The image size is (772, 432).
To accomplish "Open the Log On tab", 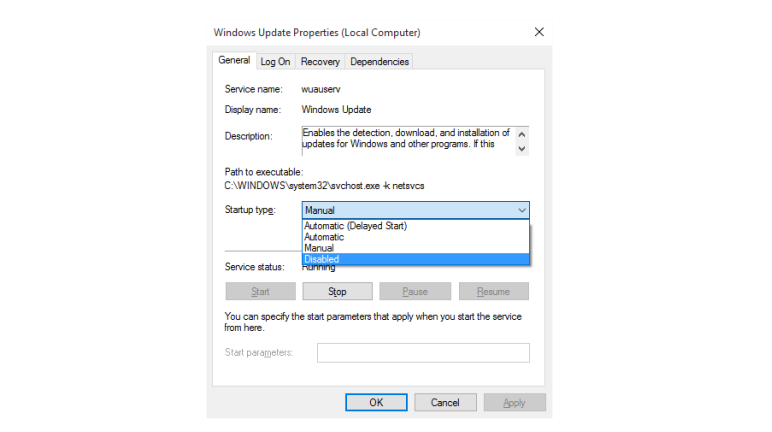I will pos(275,62).
